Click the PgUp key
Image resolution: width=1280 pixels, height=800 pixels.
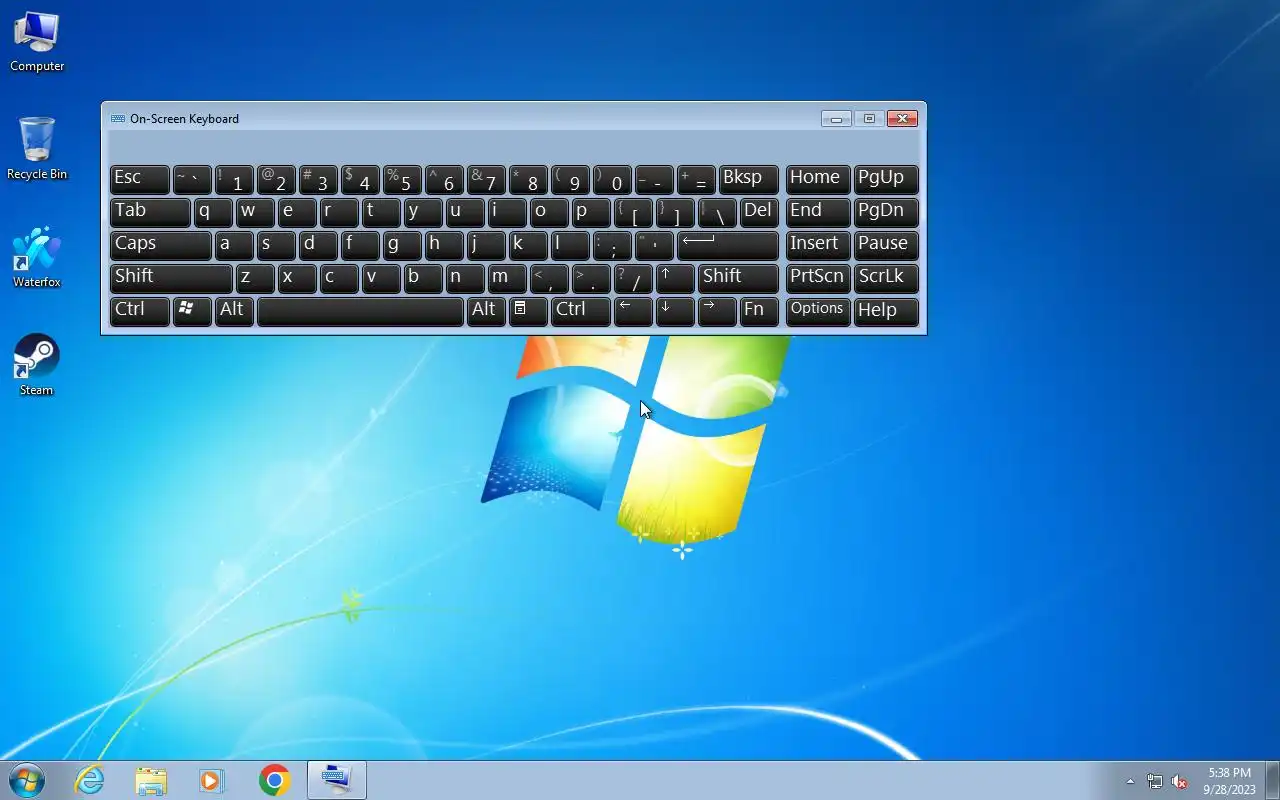886,179
